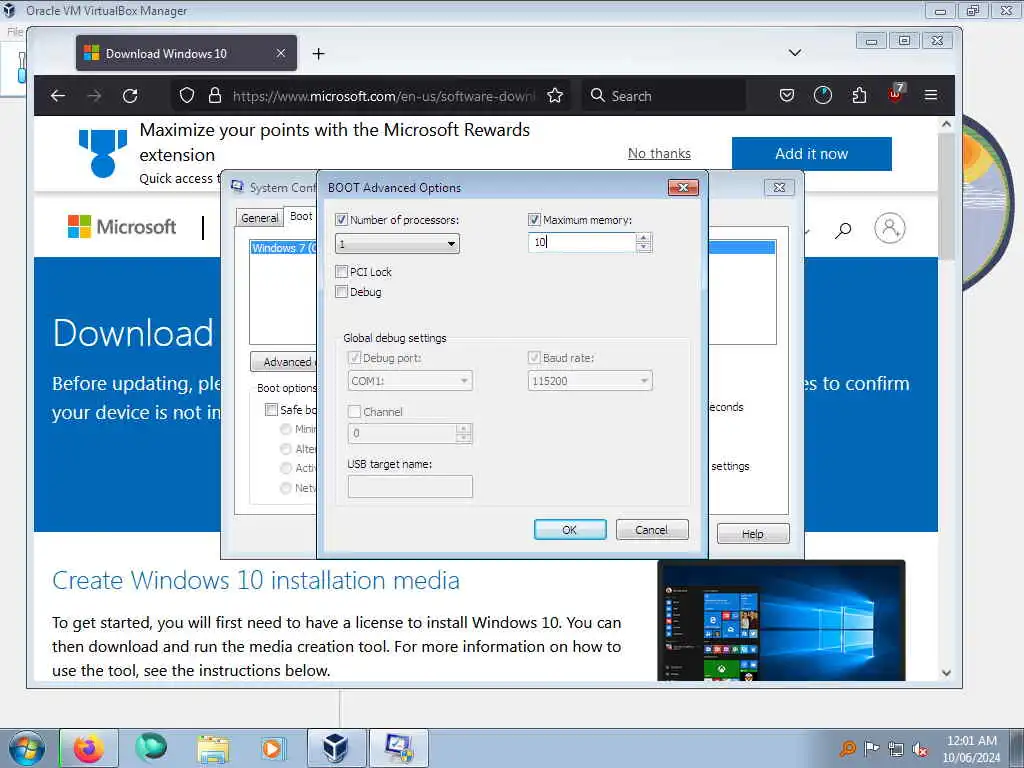Click the Maximum memory value field

tap(581, 242)
